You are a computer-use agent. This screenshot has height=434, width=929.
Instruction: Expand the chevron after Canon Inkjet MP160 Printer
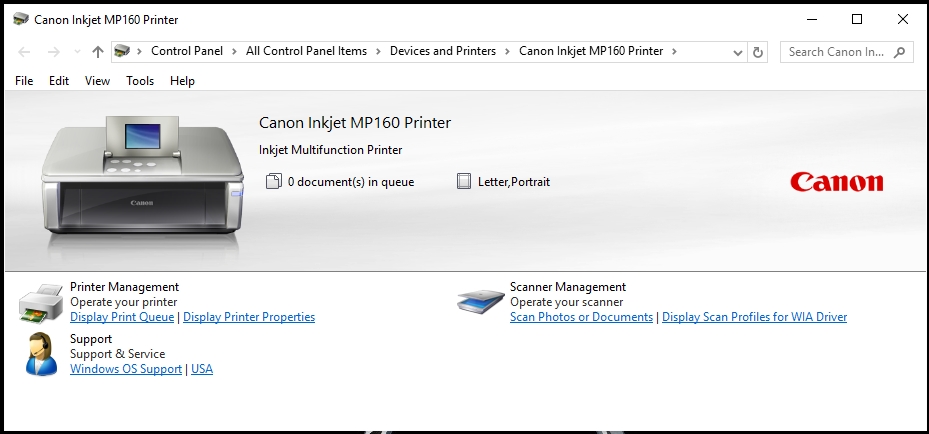pos(674,52)
